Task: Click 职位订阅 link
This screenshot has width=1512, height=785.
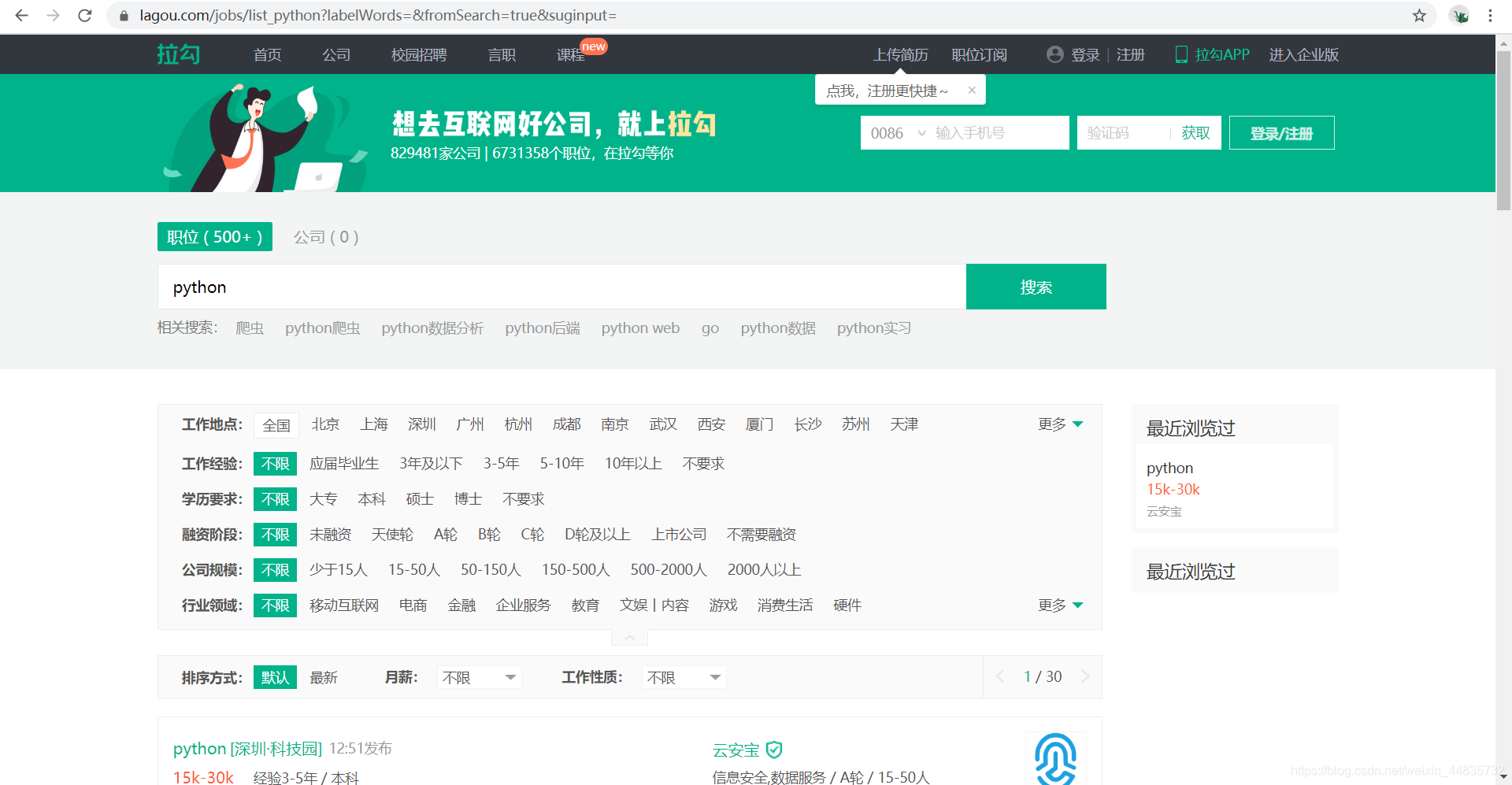Action: (979, 54)
